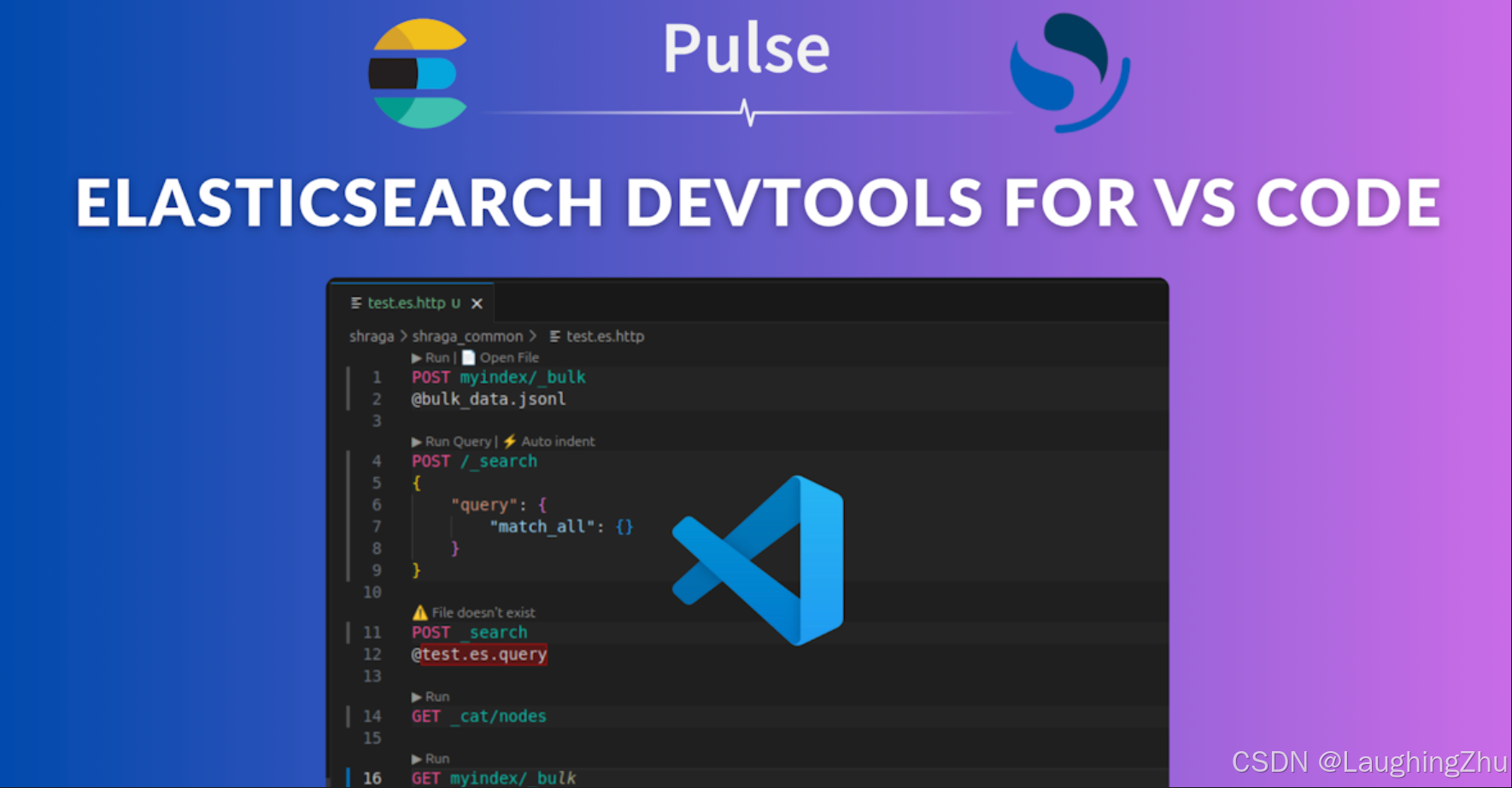Open the shraga_common breadcrumb segment

(x=467, y=336)
